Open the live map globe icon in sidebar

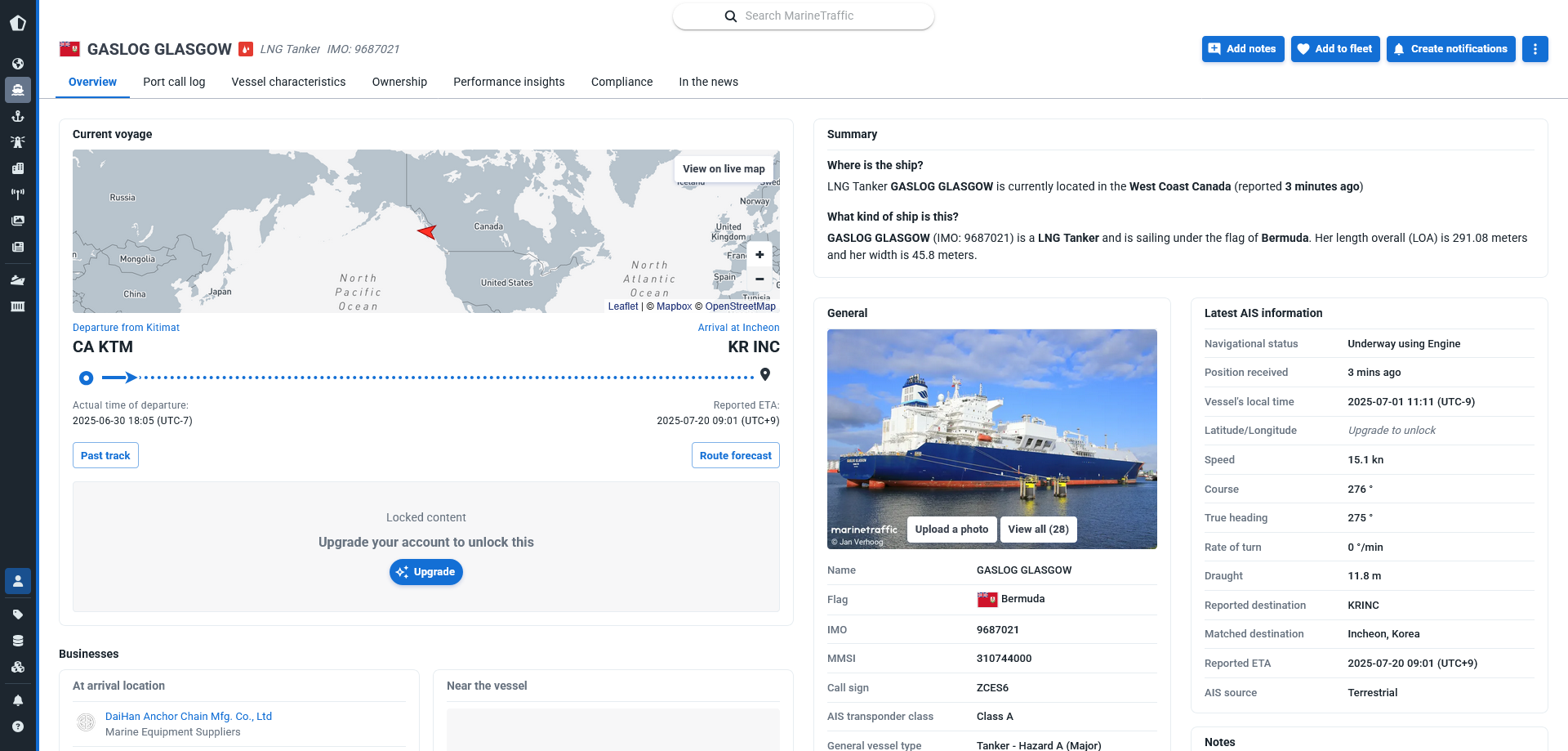[18, 64]
